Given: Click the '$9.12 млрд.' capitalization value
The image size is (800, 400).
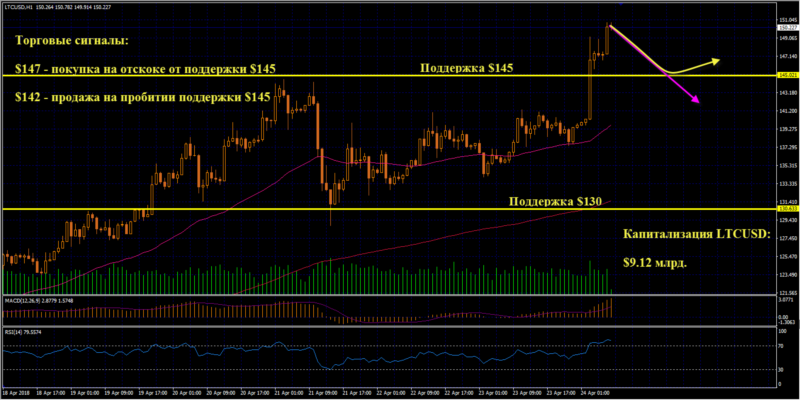Looking at the screenshot, I should [x=655, y=263].
